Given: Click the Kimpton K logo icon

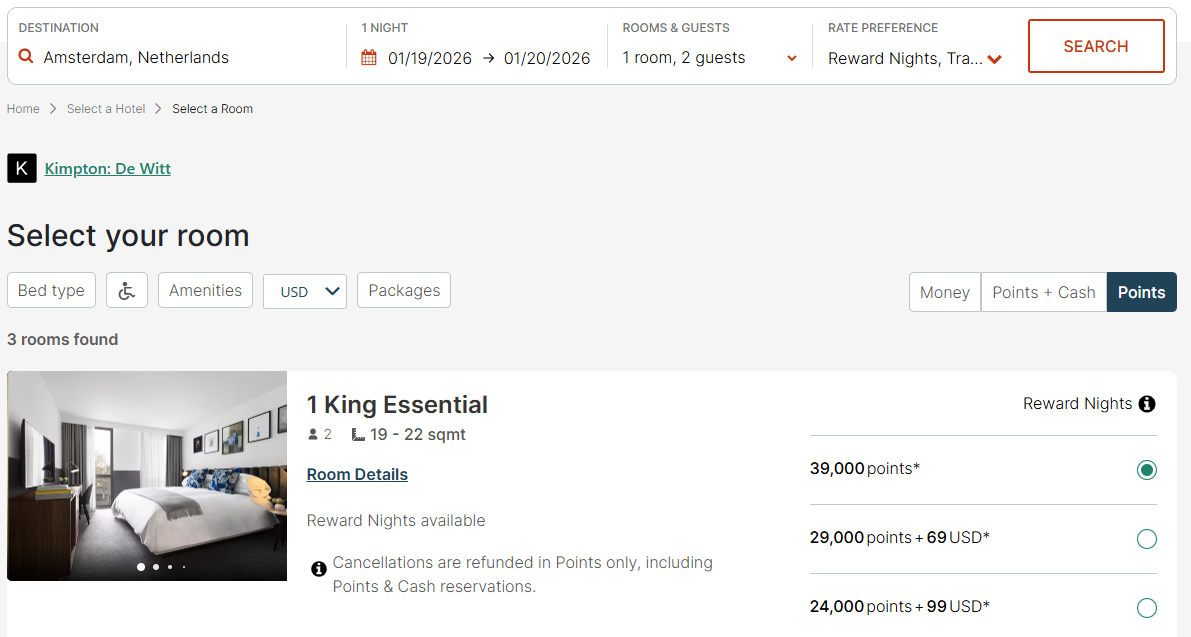Looking at the screenshot, I should (x=22, y=168).
